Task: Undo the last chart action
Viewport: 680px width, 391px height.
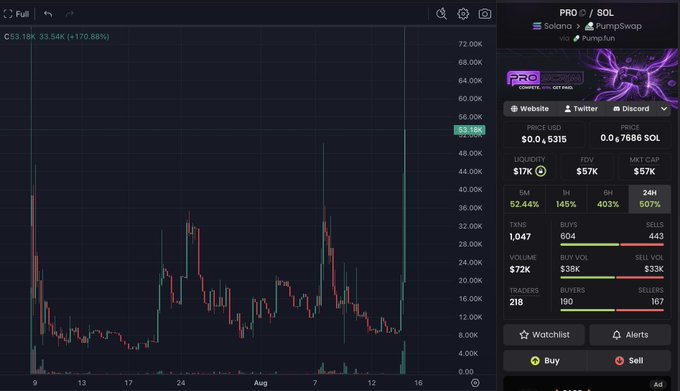Action: click(x=48, y=14)
